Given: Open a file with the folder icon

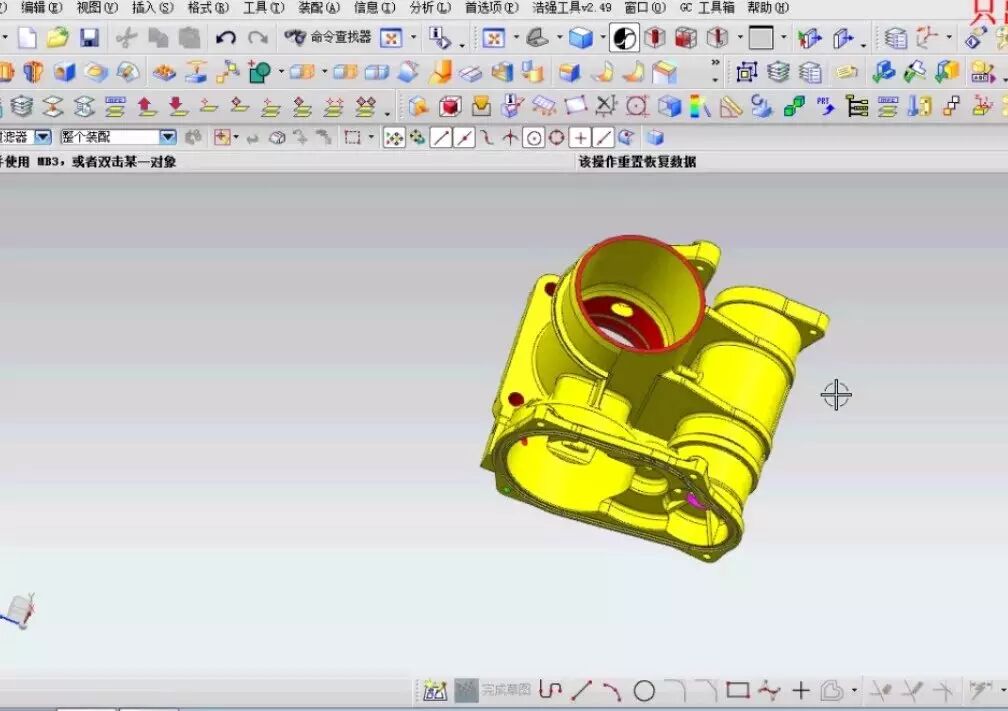Looking at the screenshot, I should tap(58, 38).
